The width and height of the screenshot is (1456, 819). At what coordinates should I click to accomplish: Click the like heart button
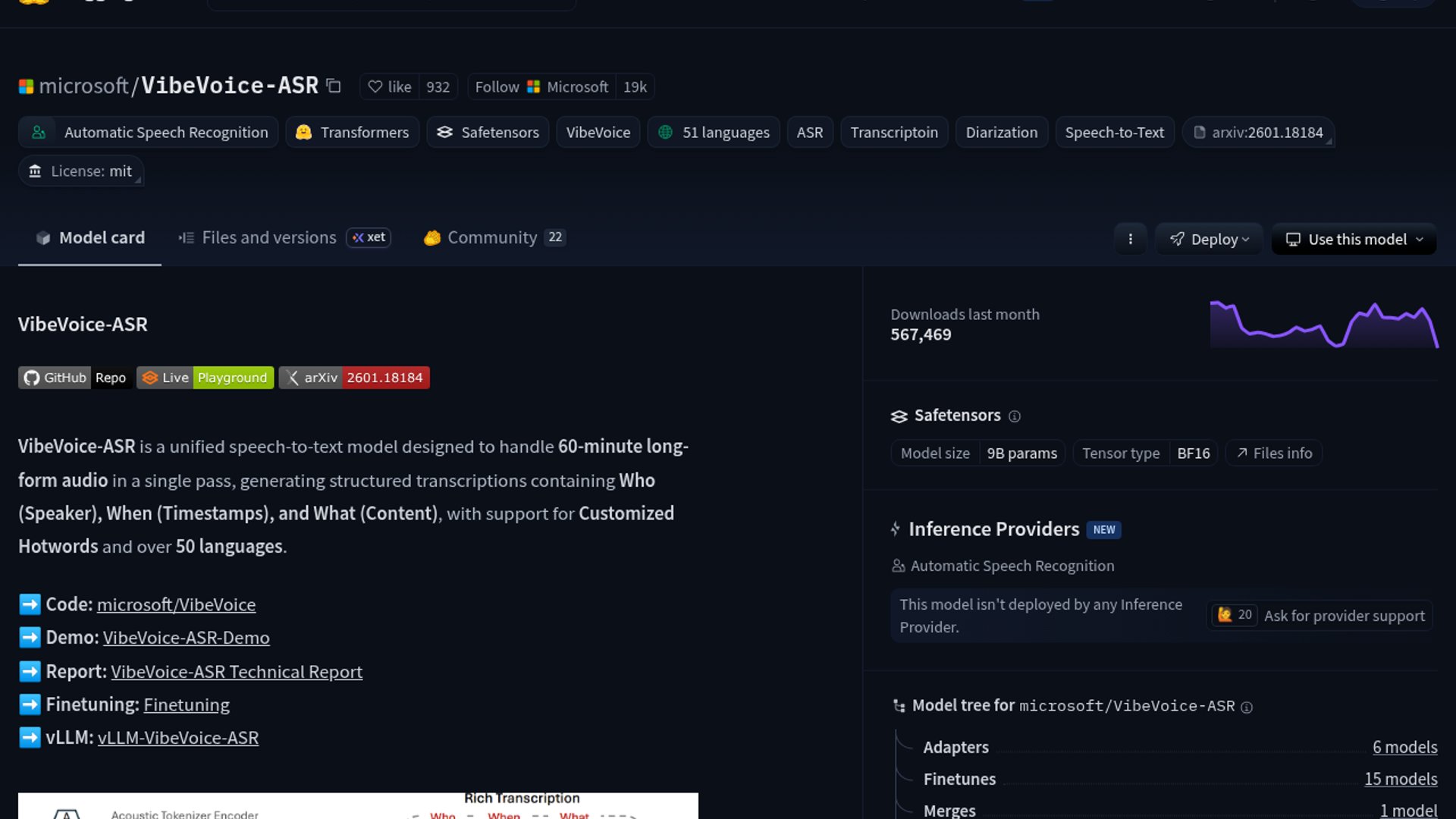389,87
